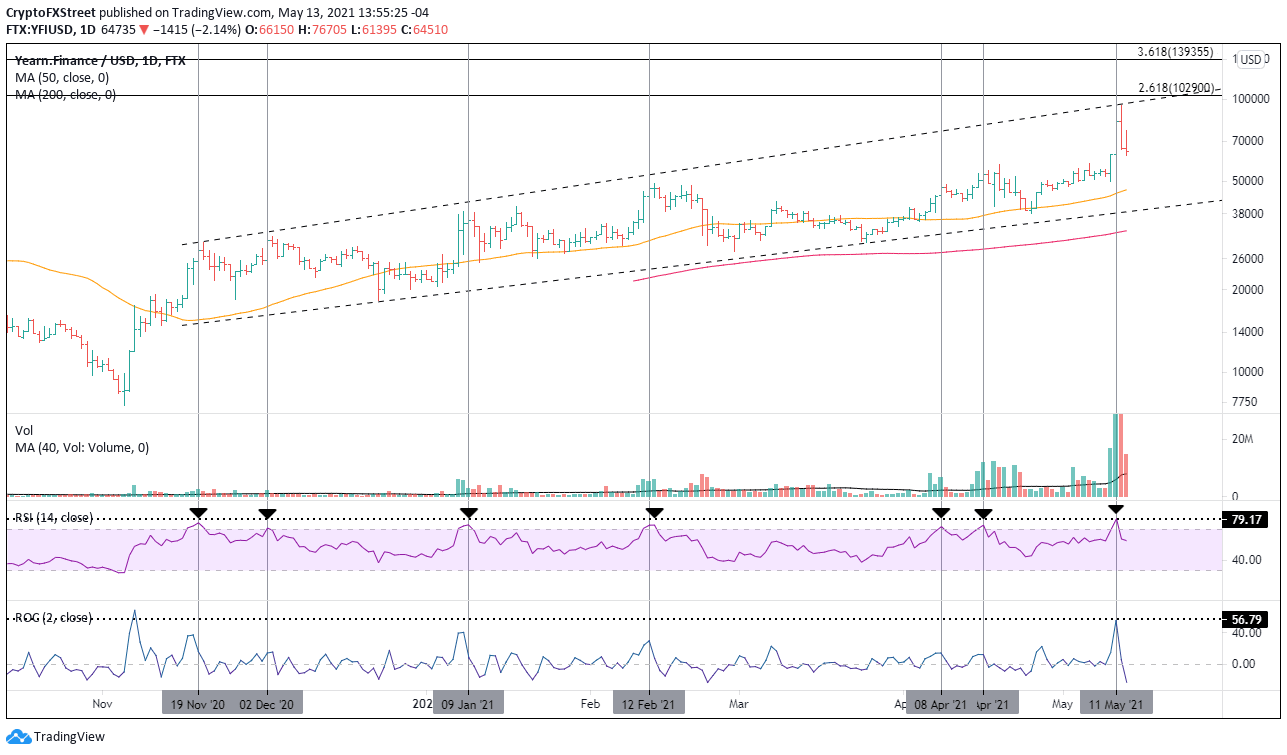This screenshot has width=1287, height=755.
Task: Select the arrow marker over 12 Feb '21
Action: (x=652, y=513)
